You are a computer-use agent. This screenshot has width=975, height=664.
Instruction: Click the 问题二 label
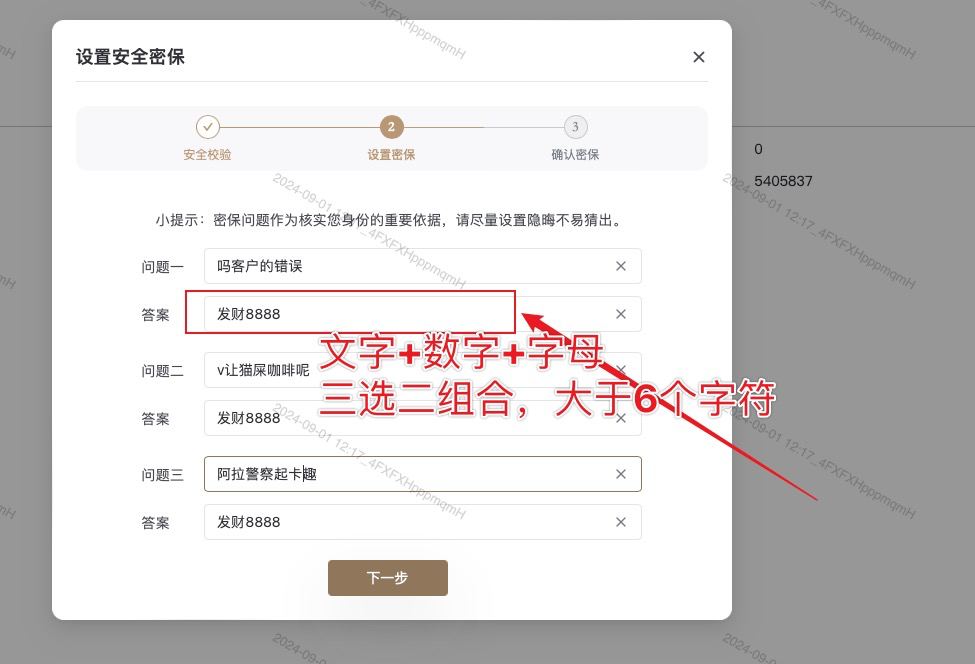point(162,371)
